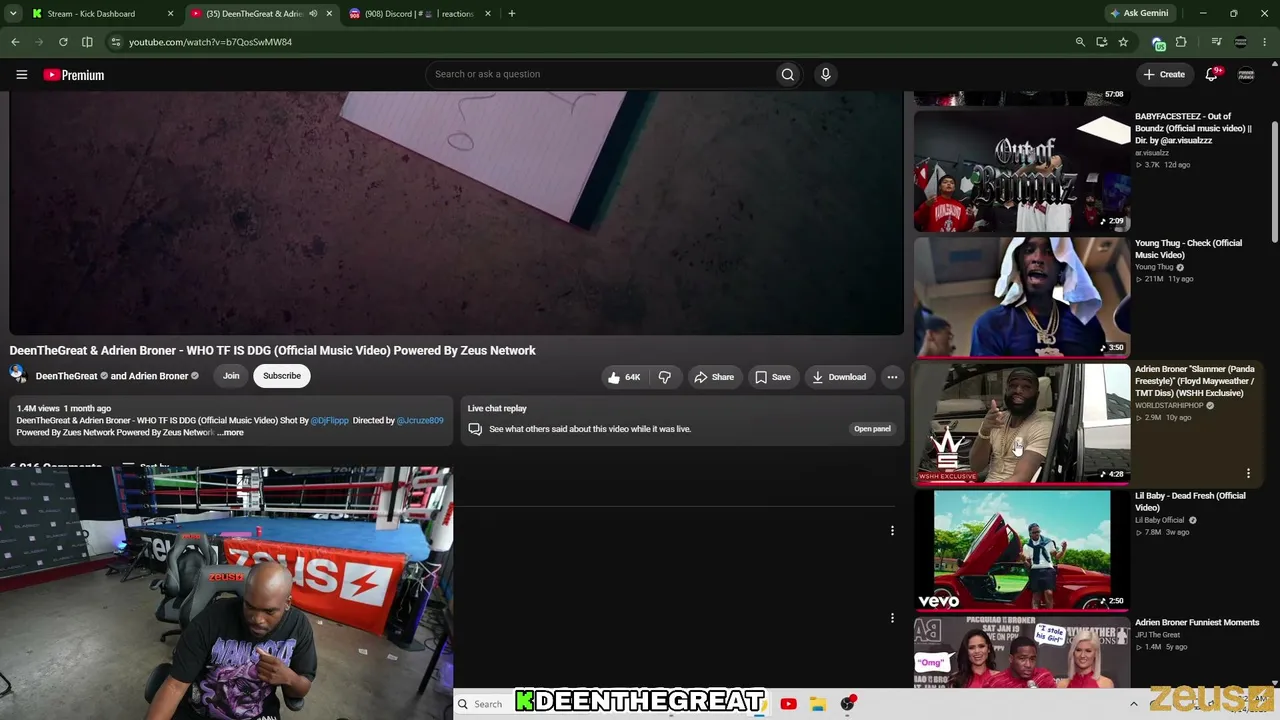The width and height of the screenshot is (1280, 720).
Task: Like the video with 64K likes
Action: pos(623,377)
